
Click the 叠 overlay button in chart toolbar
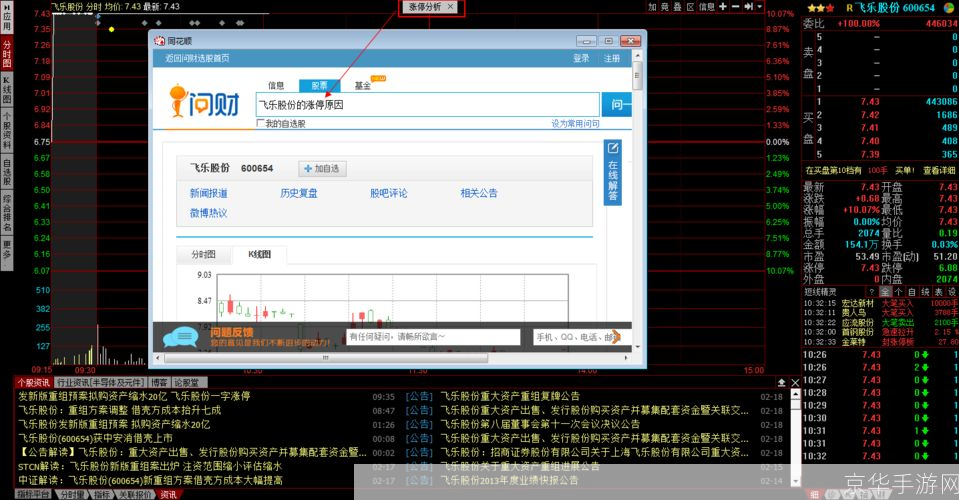[678, 6]
